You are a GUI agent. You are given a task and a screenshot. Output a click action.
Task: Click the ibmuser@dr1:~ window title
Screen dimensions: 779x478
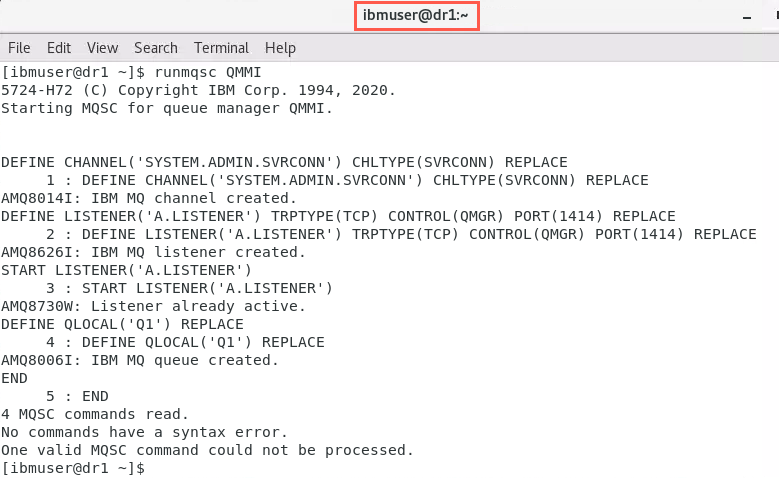416,15
